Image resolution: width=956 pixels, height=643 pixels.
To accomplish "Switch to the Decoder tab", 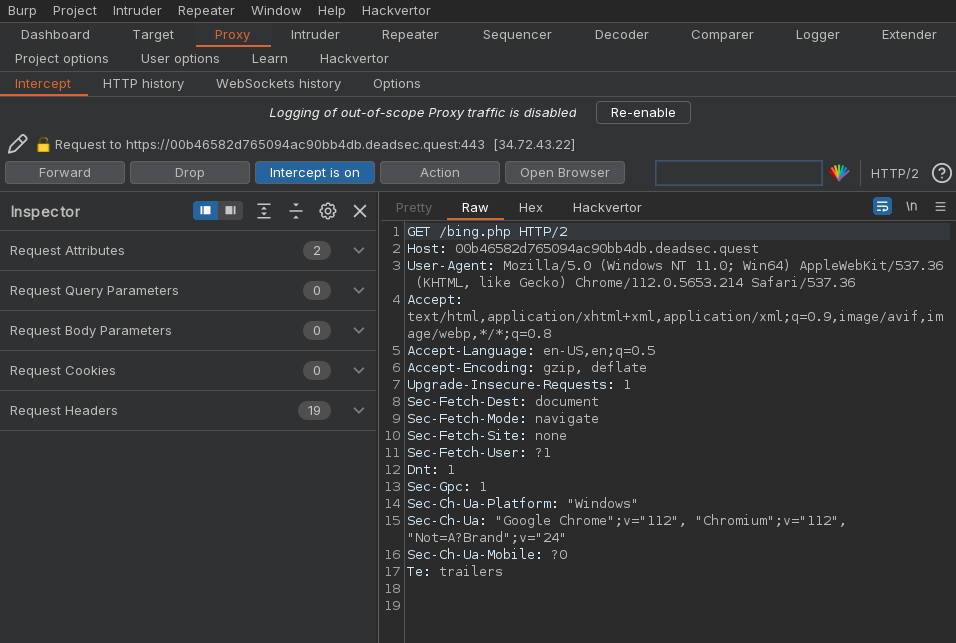I will coord(621,35).
